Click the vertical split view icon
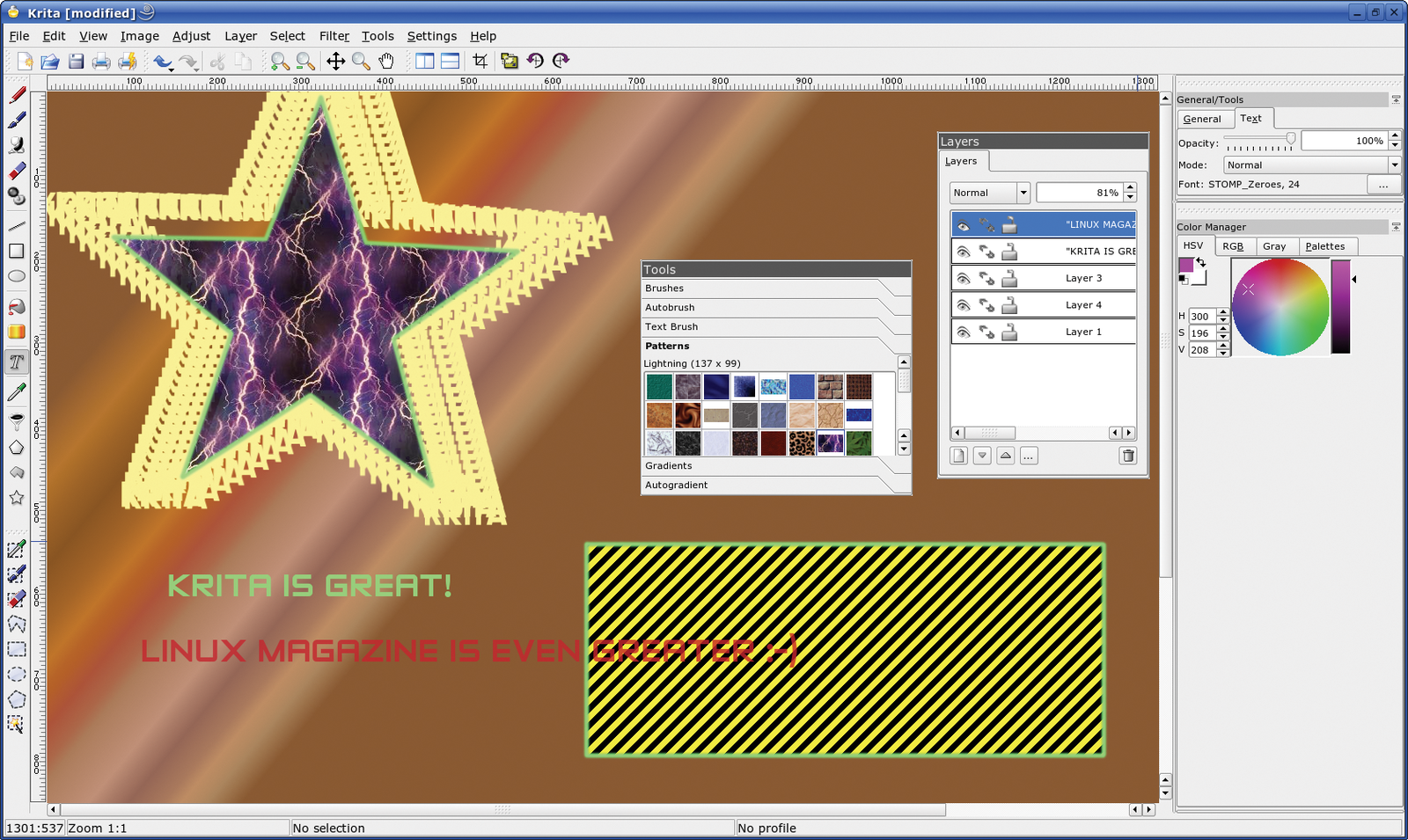This screenshot has height=840, width=1408. coord(425,61)
